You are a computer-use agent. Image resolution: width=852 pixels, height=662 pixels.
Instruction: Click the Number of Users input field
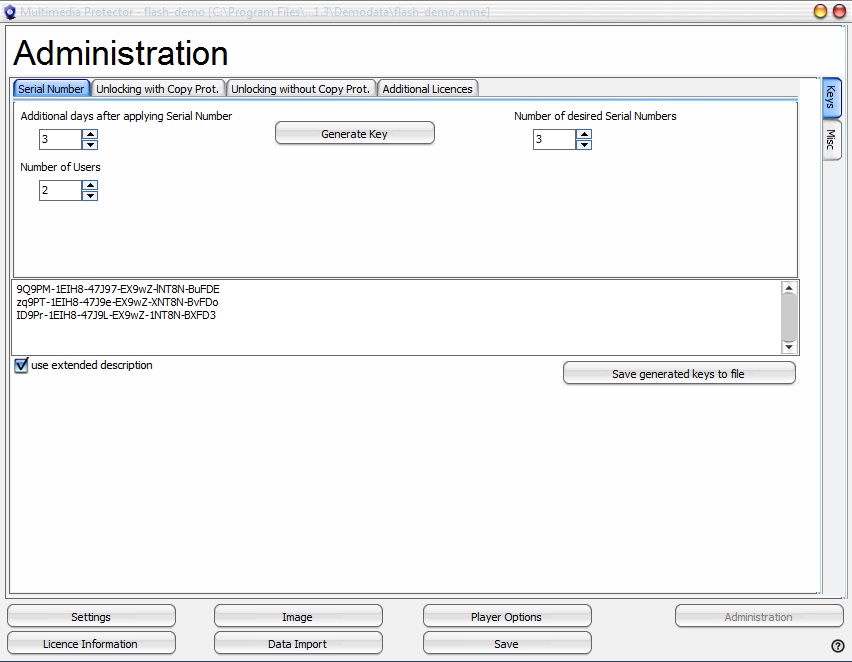(60, 190)
